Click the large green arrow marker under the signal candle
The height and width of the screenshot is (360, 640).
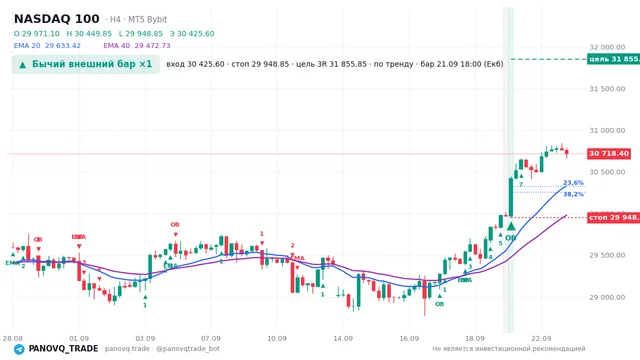click(511, 226)
